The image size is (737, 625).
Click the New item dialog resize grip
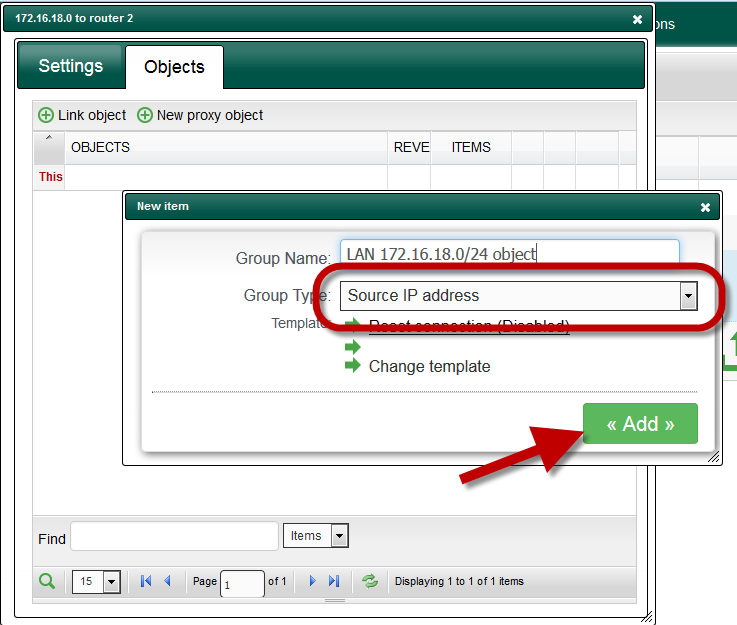713,457
